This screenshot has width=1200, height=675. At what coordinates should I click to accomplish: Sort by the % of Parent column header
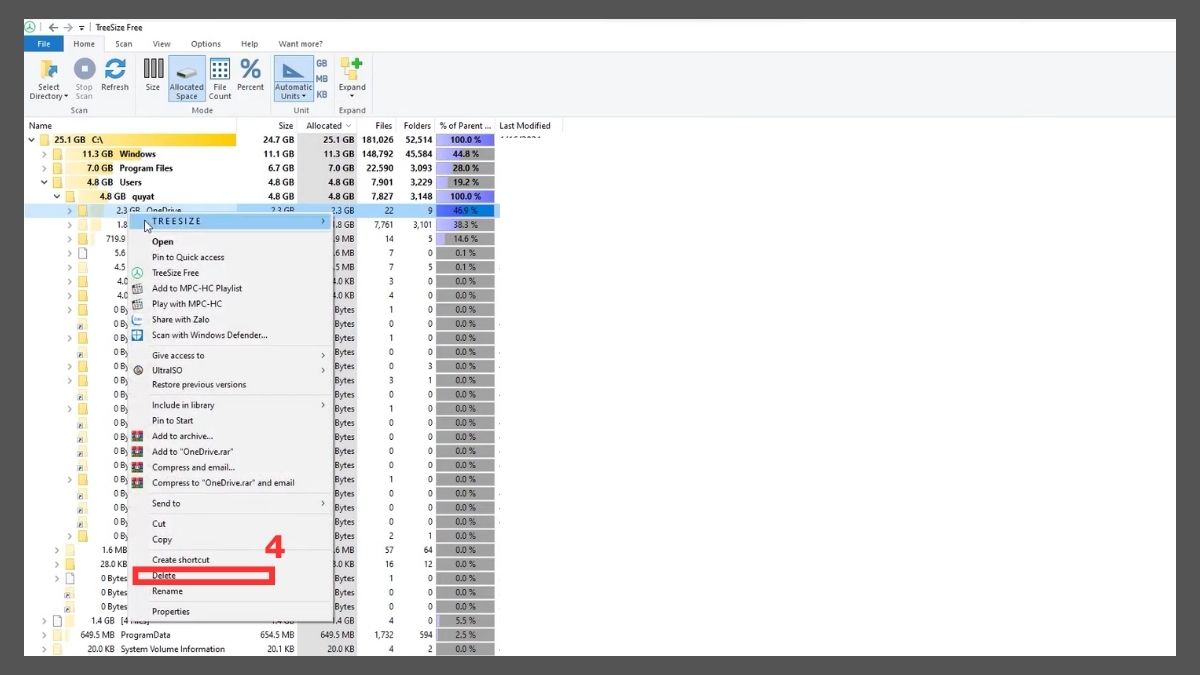[466, 126]
